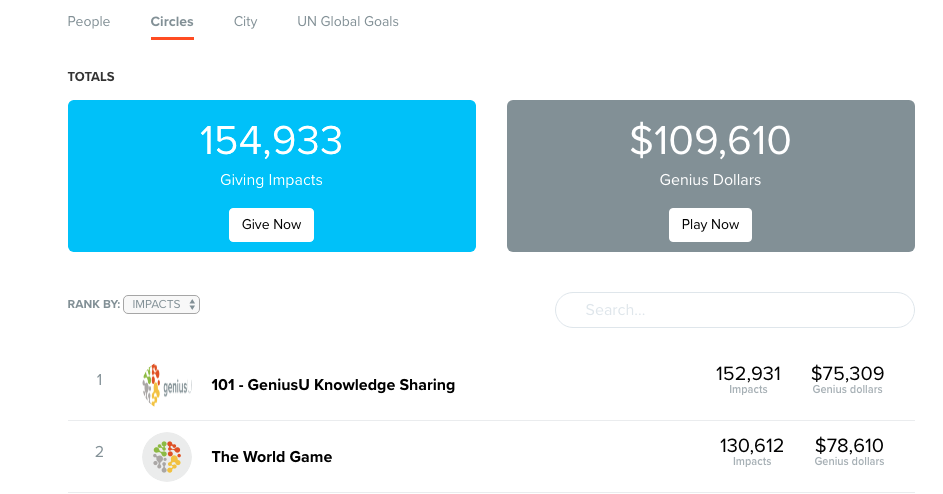
Task: Click the Search input field
Action: point(734,310)
